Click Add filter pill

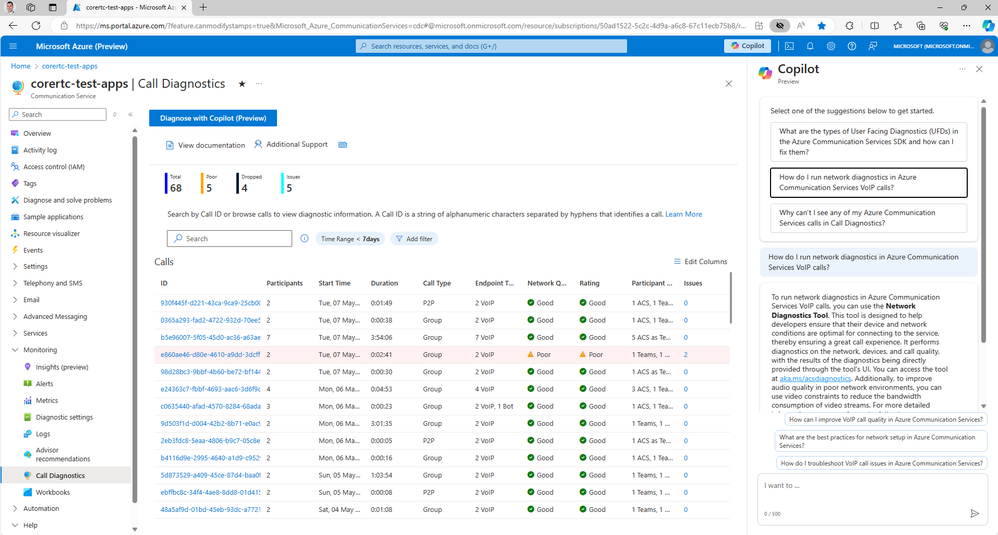click(x=414, y=239)
